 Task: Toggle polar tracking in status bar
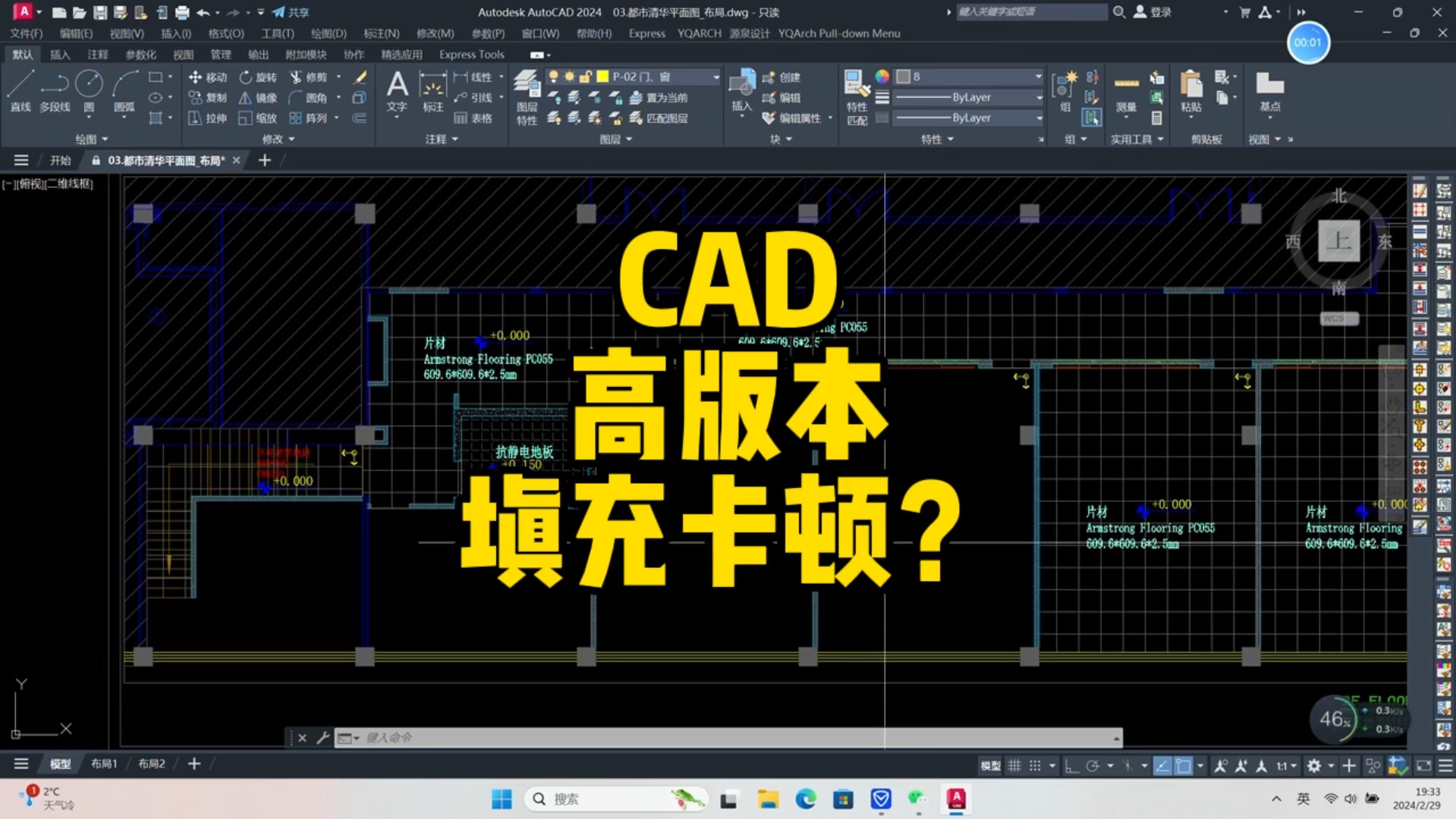[x=1093, y=766]
